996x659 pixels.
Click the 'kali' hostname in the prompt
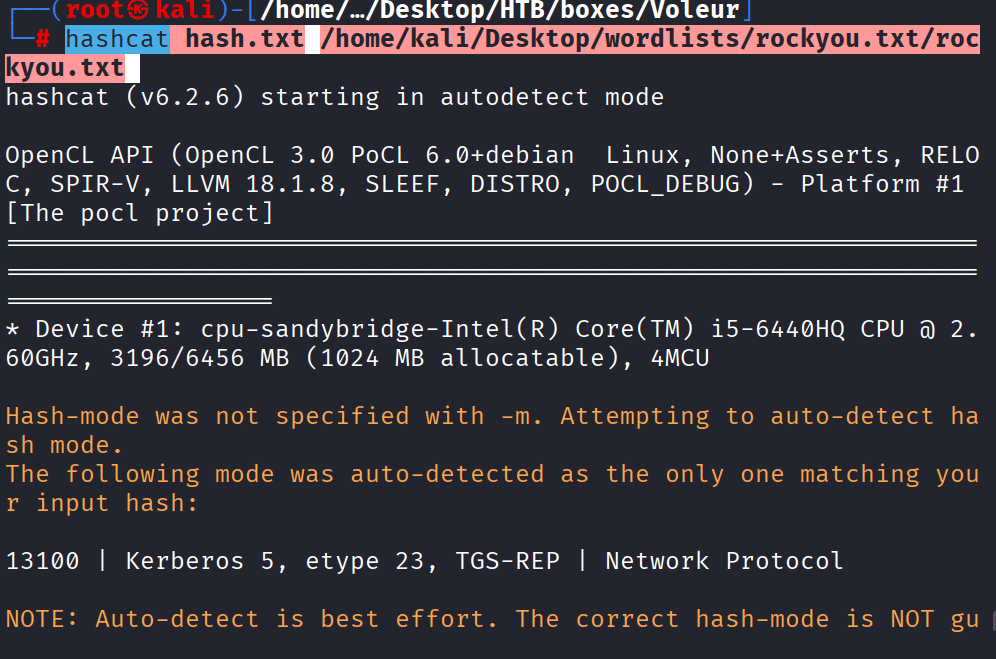pyautogui.click(x=185, y=11)
